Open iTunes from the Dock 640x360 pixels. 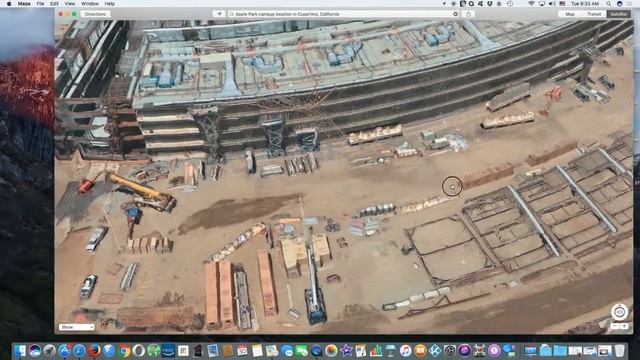(405, 350)
